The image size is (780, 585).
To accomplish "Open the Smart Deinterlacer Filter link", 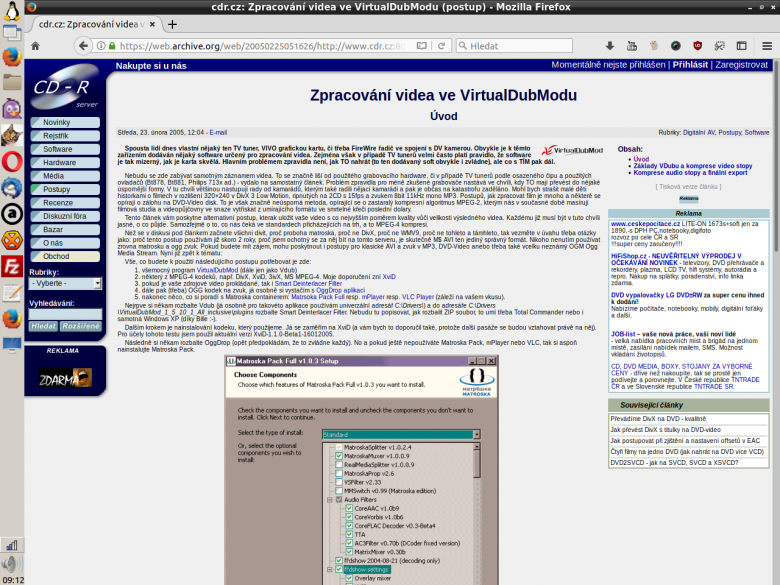I will (x=308, y=284).
